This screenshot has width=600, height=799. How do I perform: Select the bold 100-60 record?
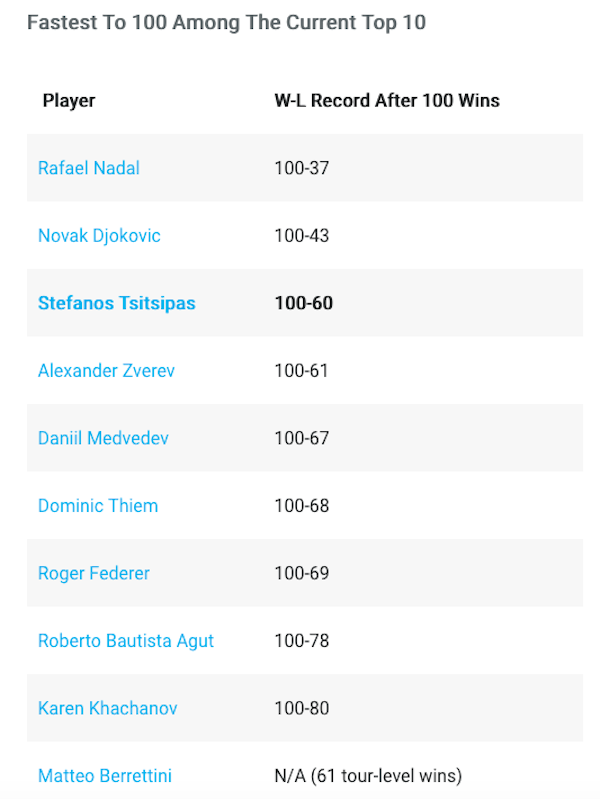coord(303,303)
